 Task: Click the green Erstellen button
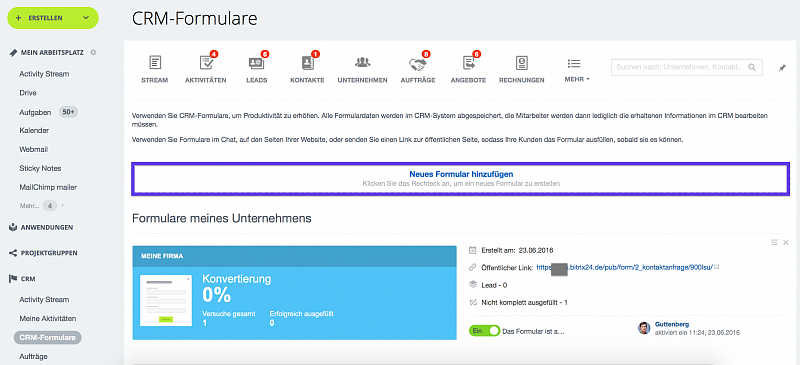point(53,18)
